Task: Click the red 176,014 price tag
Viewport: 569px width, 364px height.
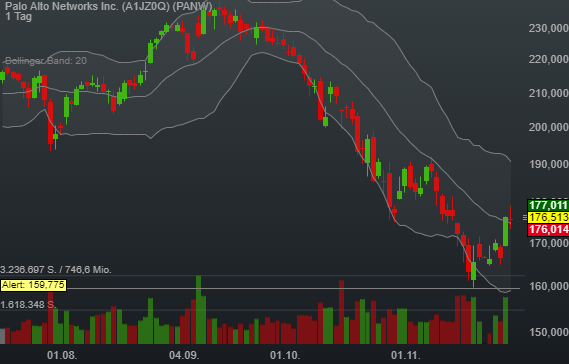Action: pyautogui.click(x=548, y=229)
